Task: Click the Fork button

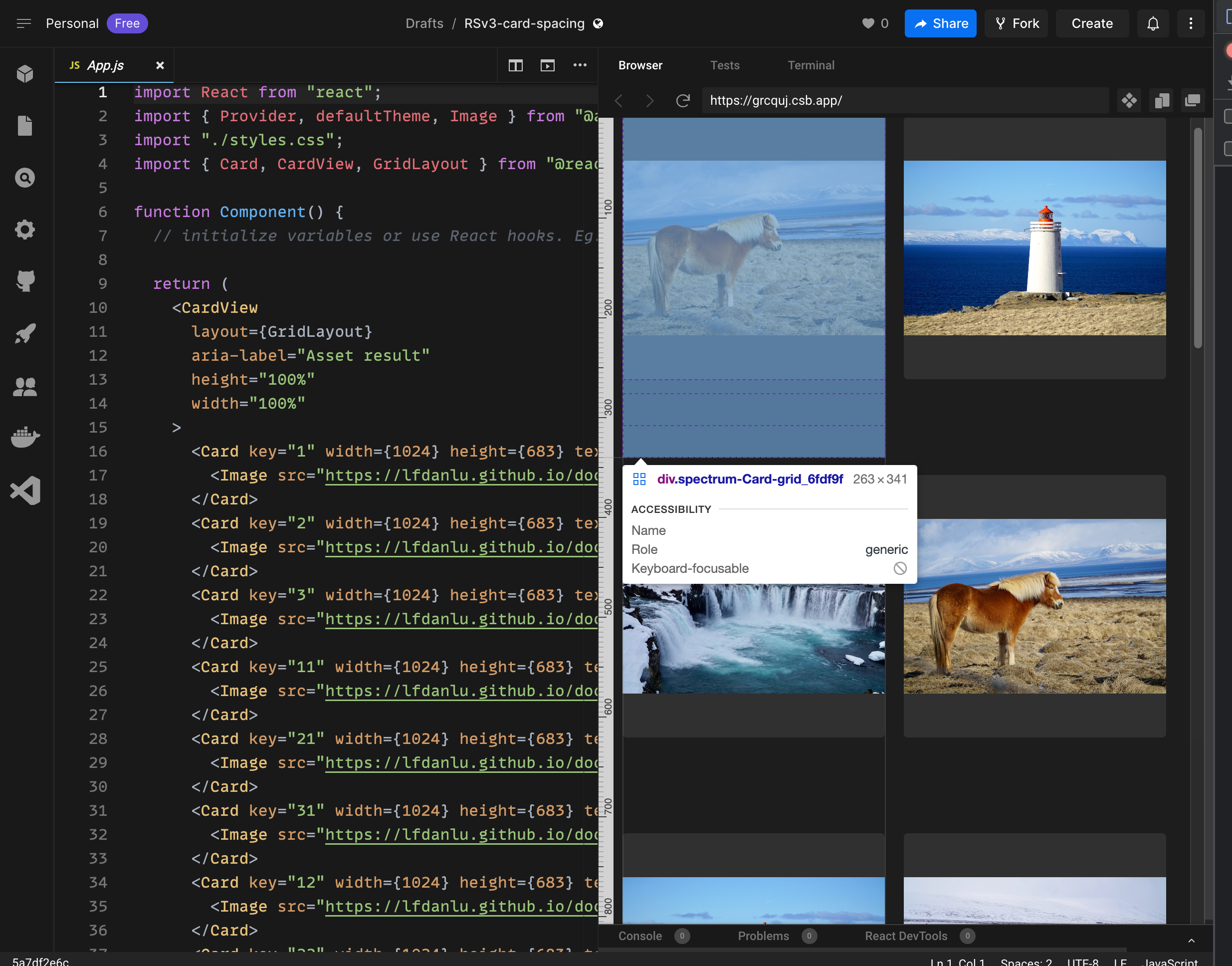Action: pyautogui.click(x=1016, y=23)
